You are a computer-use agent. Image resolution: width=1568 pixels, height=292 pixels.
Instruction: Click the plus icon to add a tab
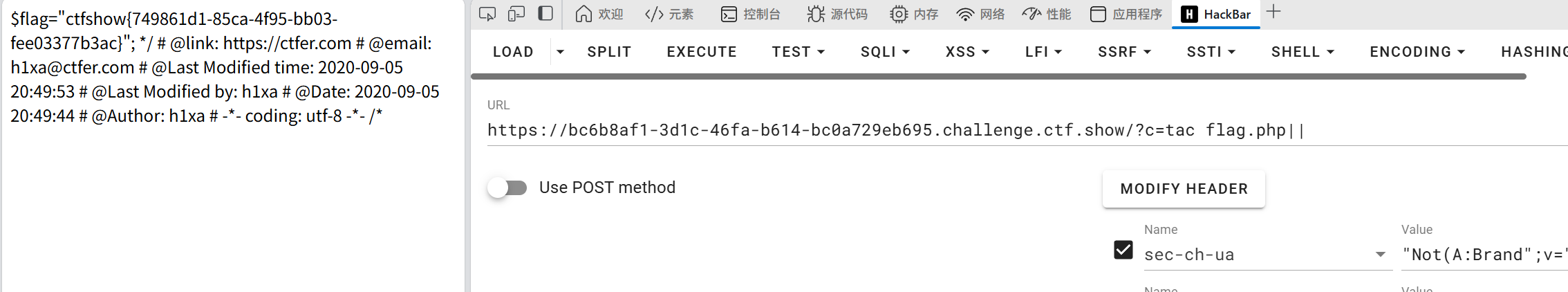1273,12
